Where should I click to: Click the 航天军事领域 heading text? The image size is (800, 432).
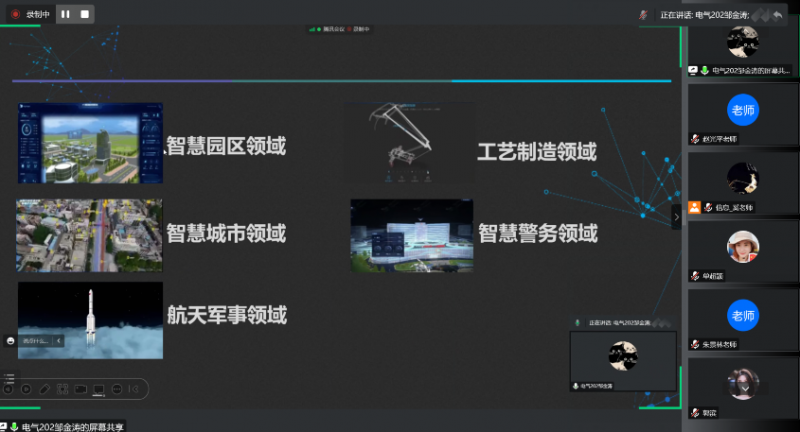(x=227, y=315)
